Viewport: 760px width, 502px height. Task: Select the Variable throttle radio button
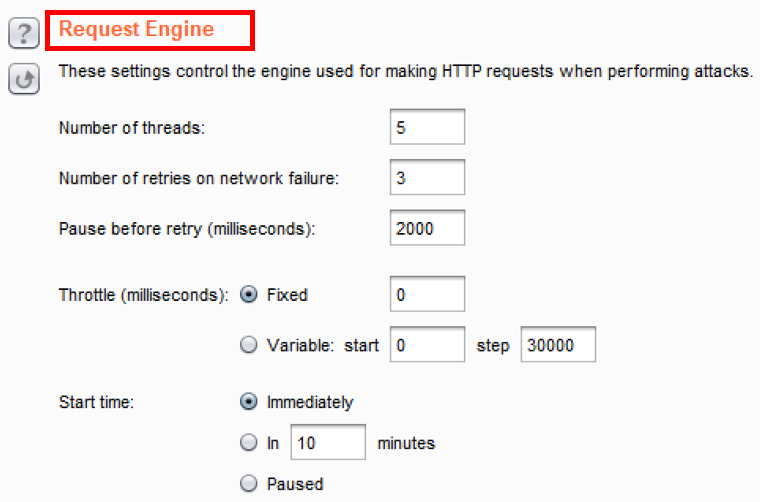[249, 346]
